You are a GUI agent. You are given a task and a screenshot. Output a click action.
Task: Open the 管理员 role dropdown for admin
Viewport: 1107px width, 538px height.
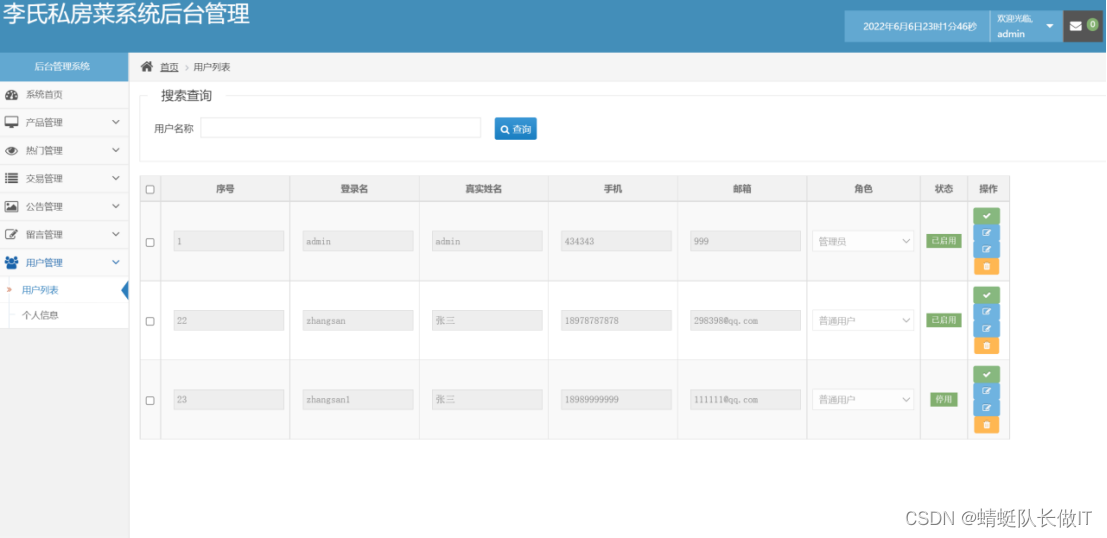pos(863,241)
